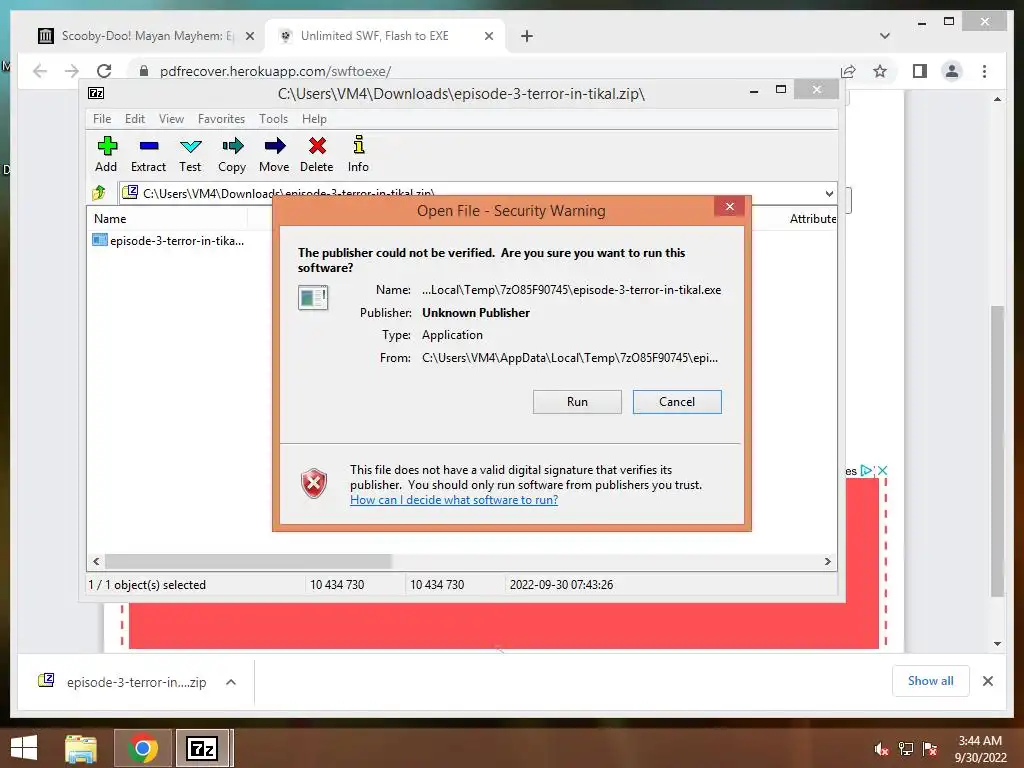Open Chrome three-dot menu
The image size is (1024, 768).
point(984,71)
